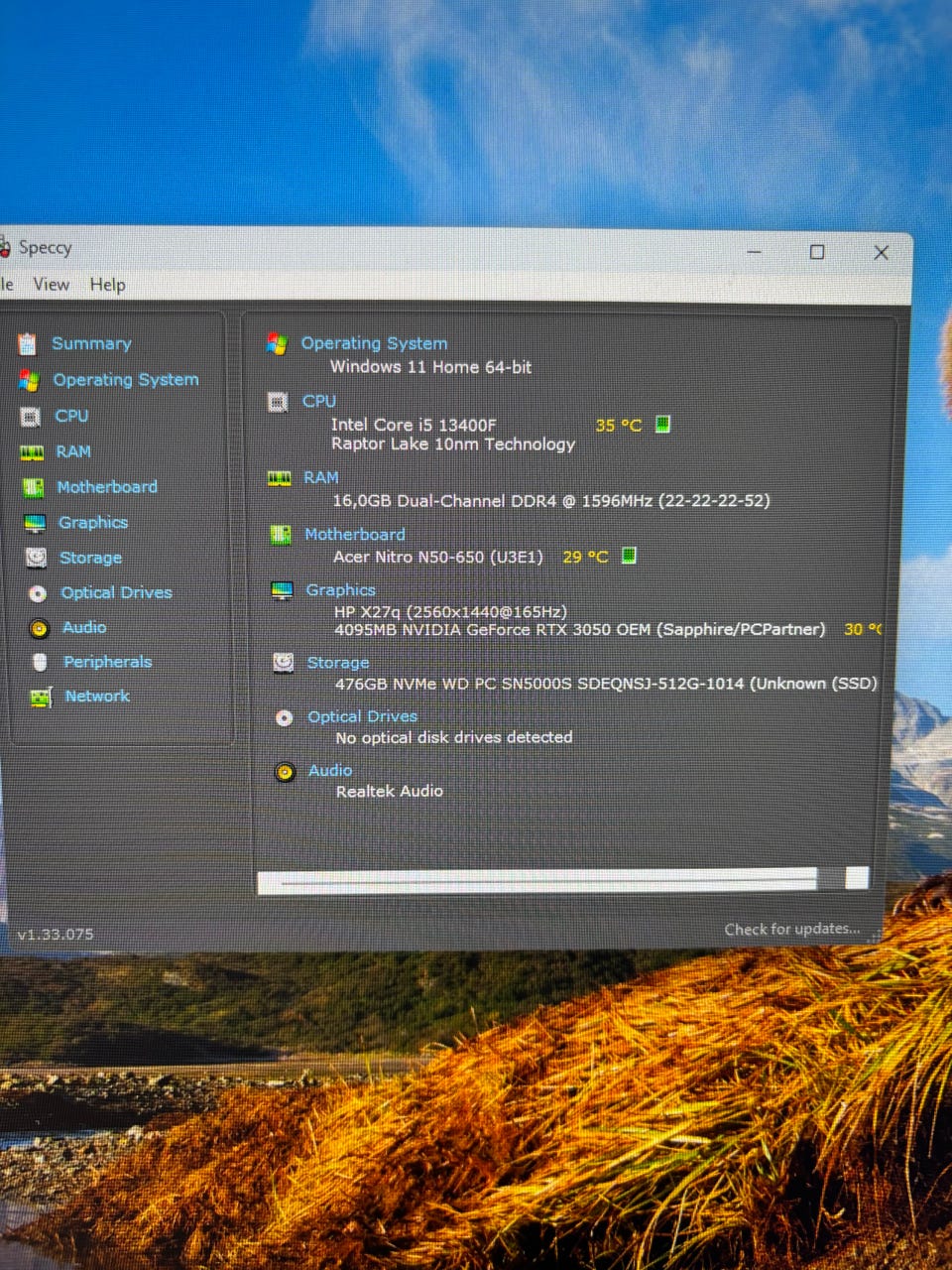Select Optical Drives in the sidebar
The height and width of the screenshot is (1270, 952).
(x=116, y=592)
